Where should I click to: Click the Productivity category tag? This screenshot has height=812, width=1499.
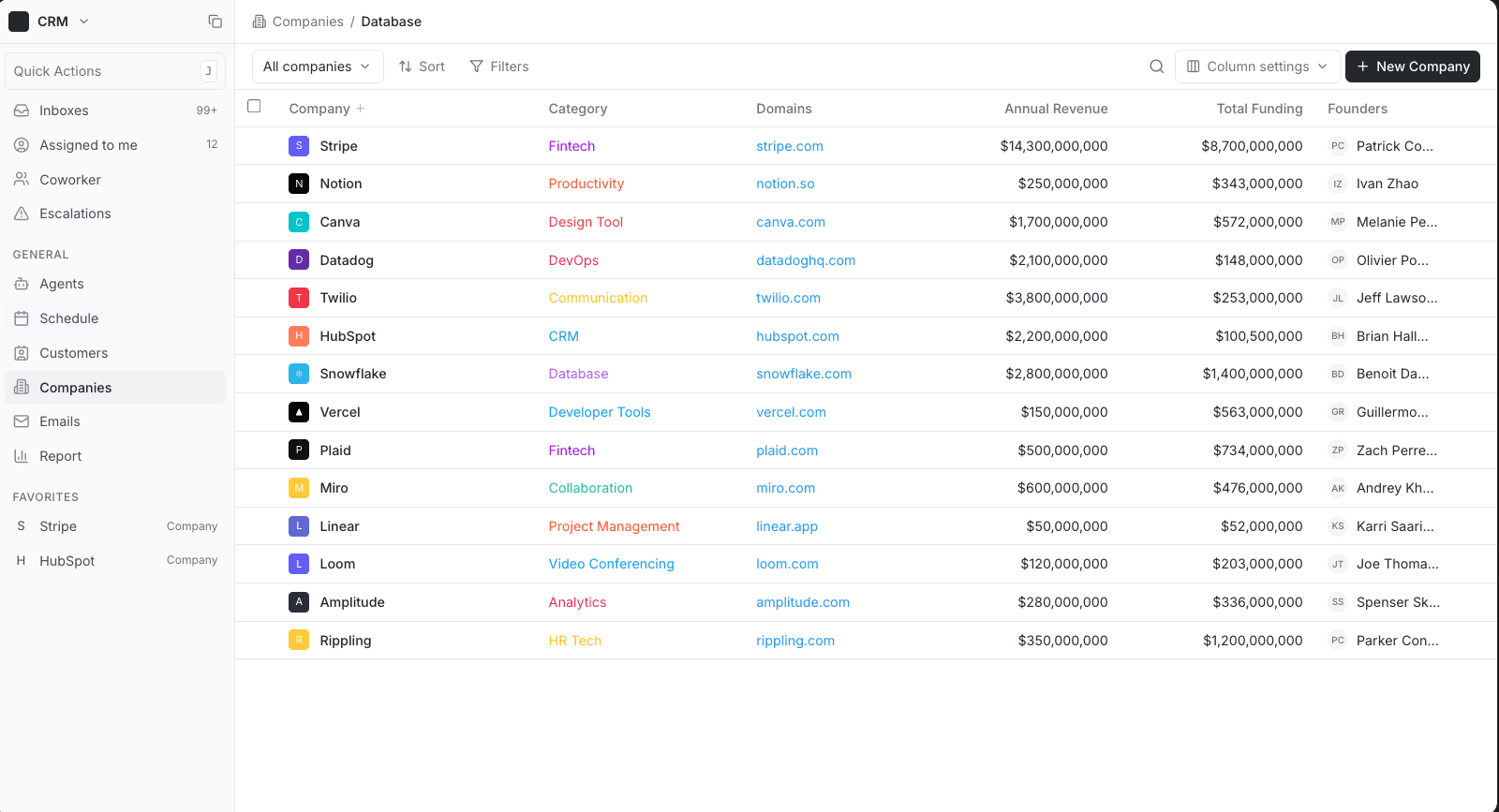(x=586, y=184)
